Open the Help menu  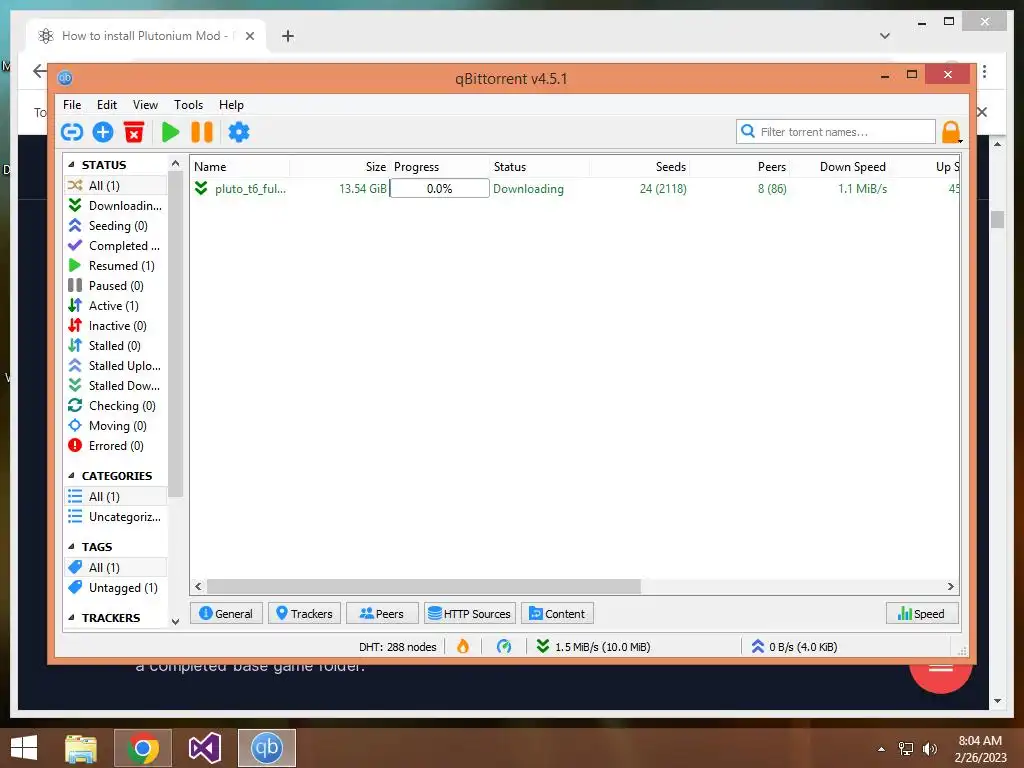pyautogui.click(x=231, y=104)
